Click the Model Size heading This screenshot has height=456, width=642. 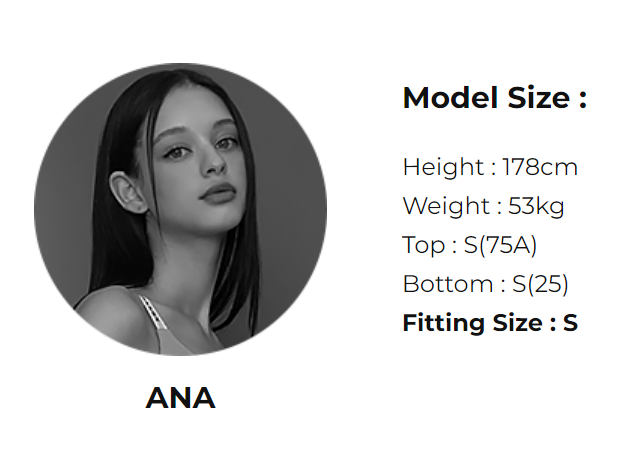tap(495, 97)
